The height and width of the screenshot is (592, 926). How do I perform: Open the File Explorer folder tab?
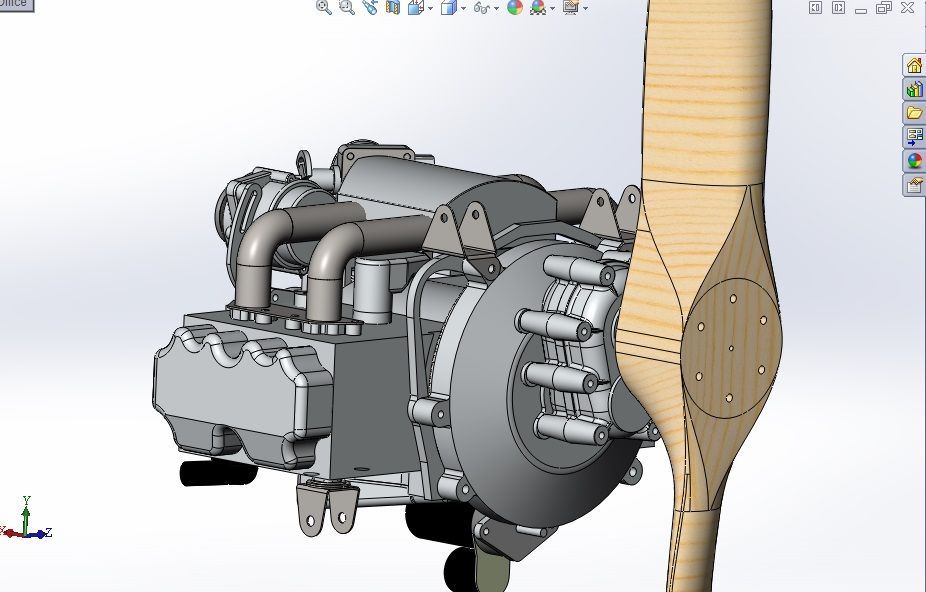coord(913,113)
